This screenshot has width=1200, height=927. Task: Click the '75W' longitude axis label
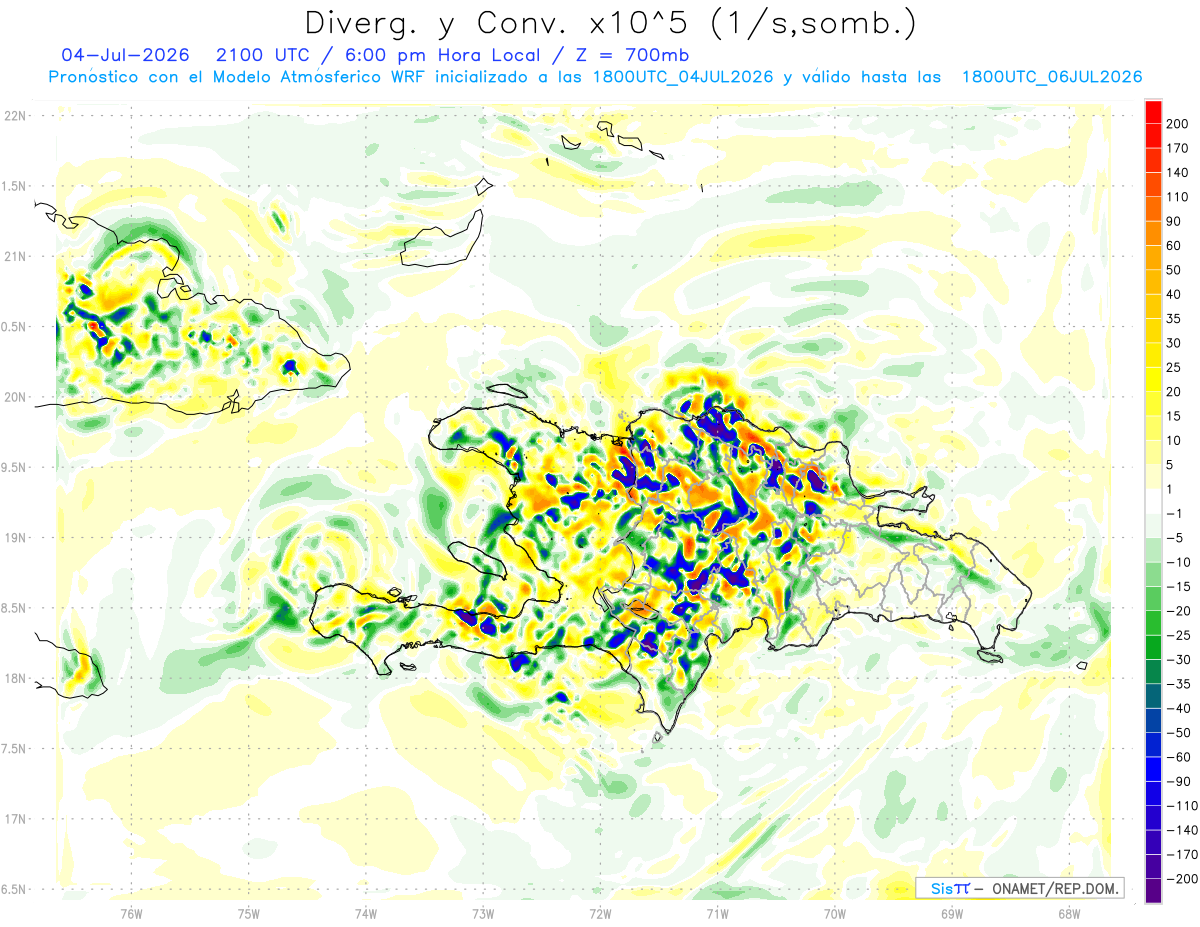pyautogui.click(x=249, y=913)
